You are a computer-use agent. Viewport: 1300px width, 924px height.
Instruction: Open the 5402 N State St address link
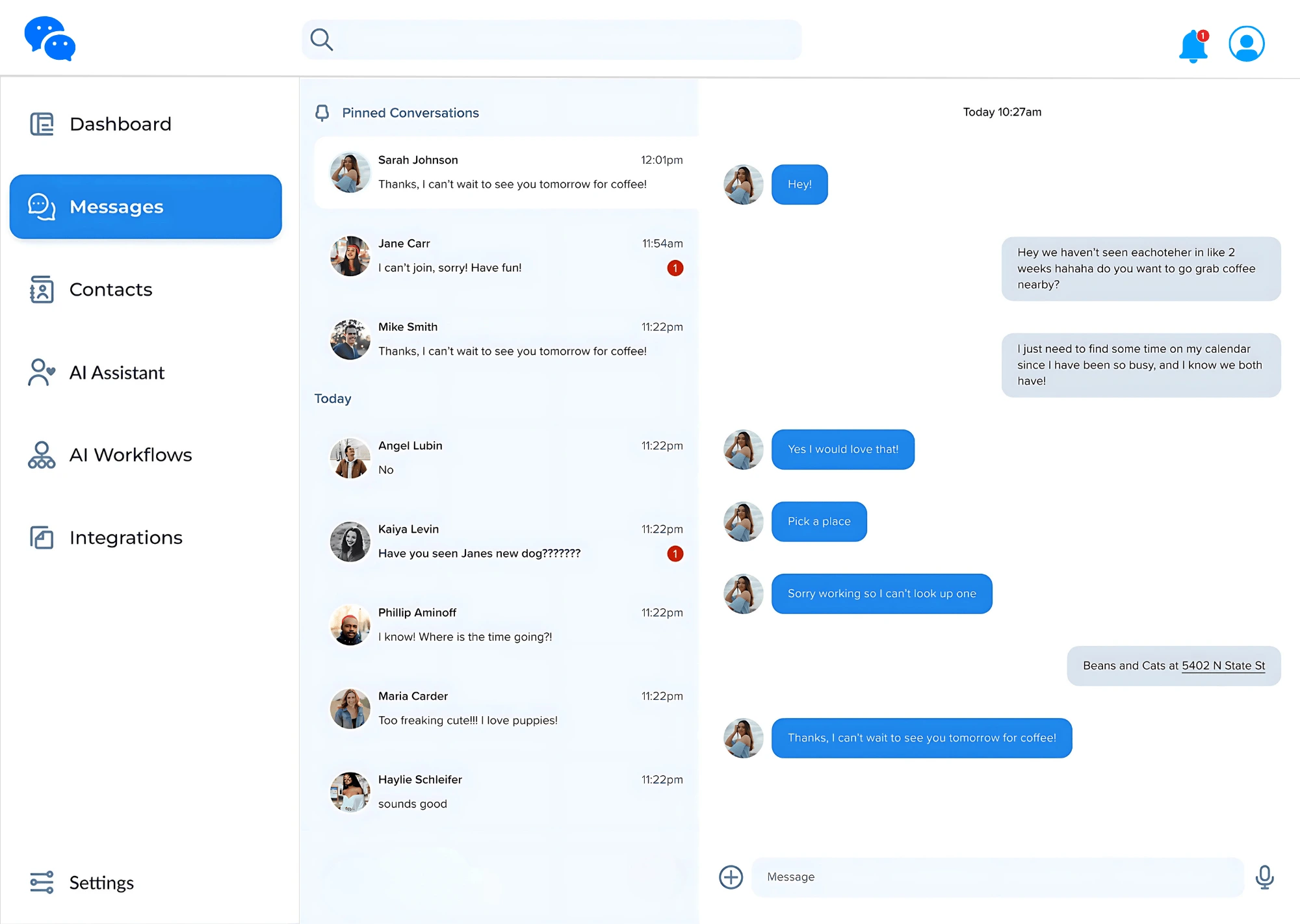[x=1223, y=665]
